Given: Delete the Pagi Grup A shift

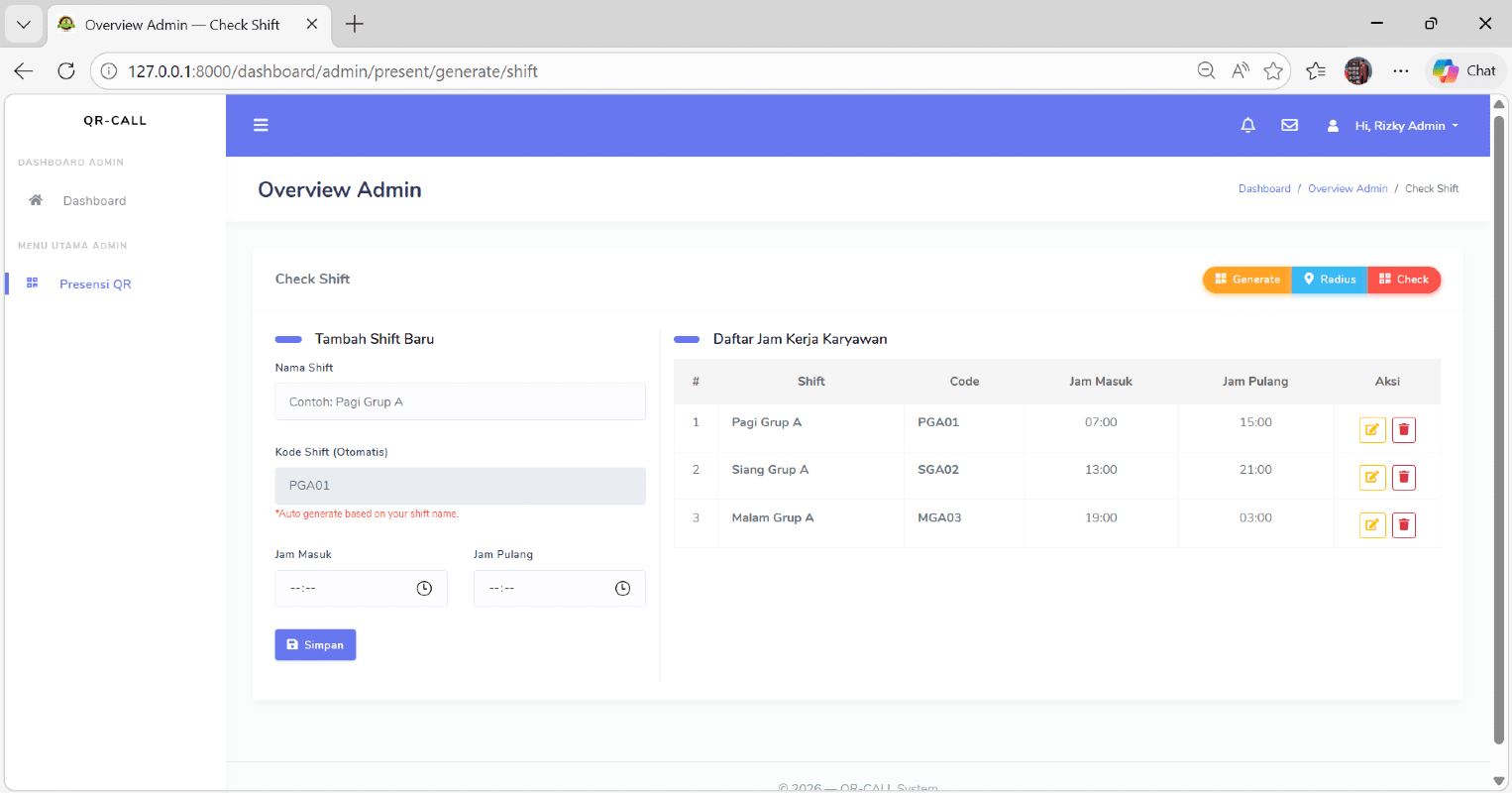Looking at the screenshot, I should pyautogui.click(x=1404, y=430).
